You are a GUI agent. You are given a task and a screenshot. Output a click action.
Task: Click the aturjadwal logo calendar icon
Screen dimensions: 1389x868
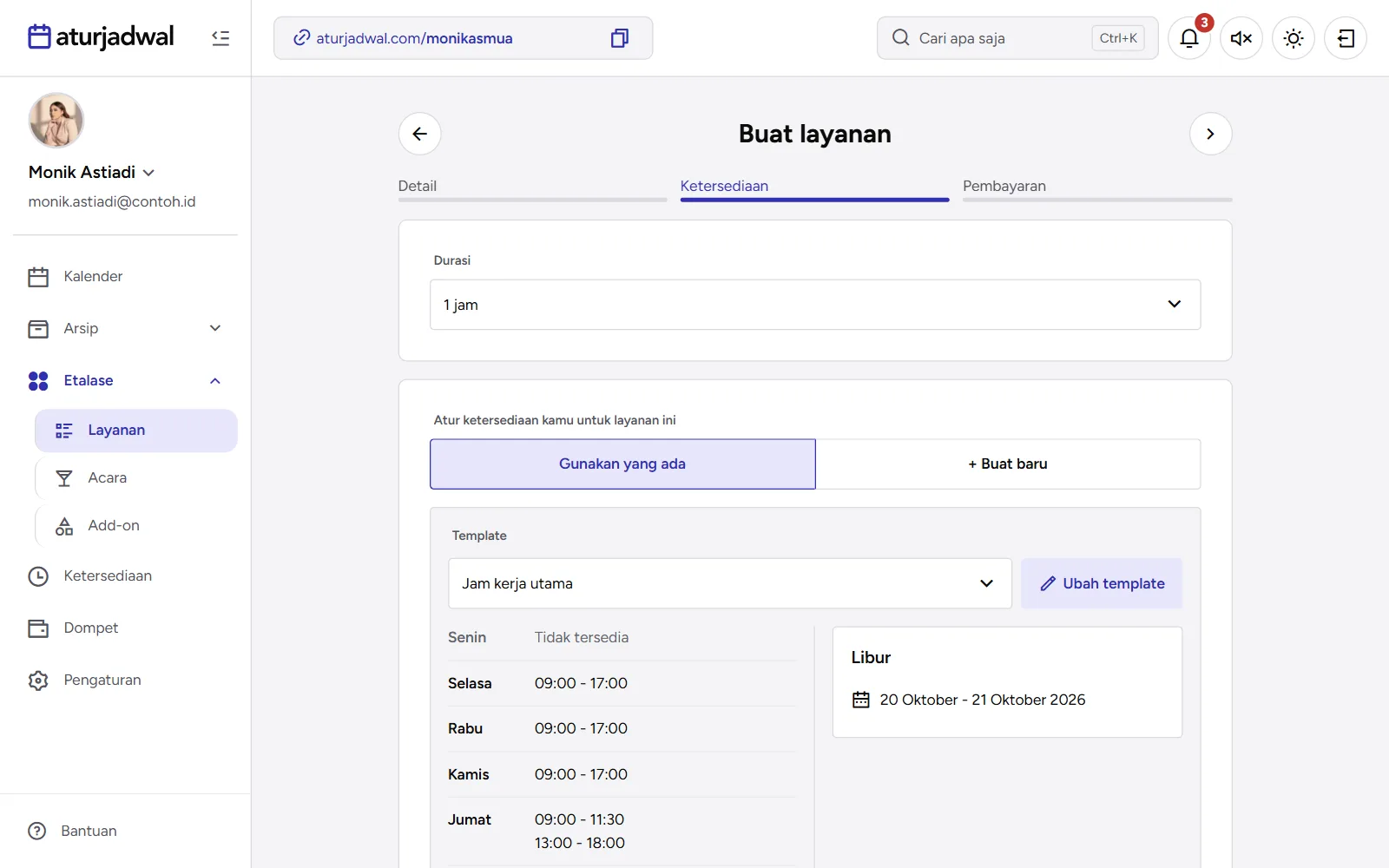click(x=39, y=36)
